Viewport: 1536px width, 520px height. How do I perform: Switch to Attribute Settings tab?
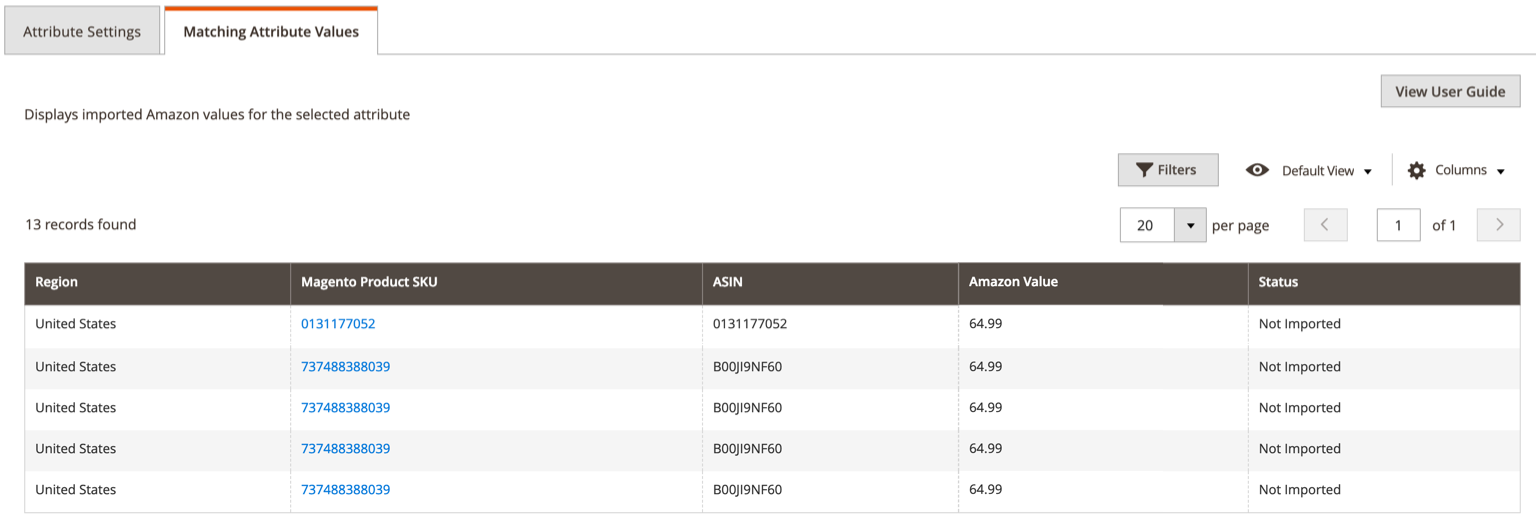coord(82,31)
